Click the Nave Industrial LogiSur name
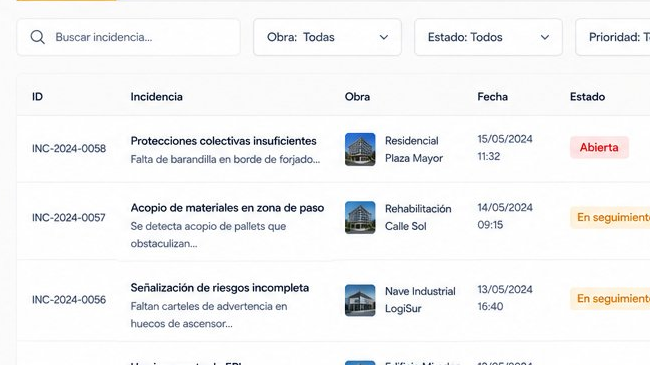The image size is (650, 365). click(420, 300)
